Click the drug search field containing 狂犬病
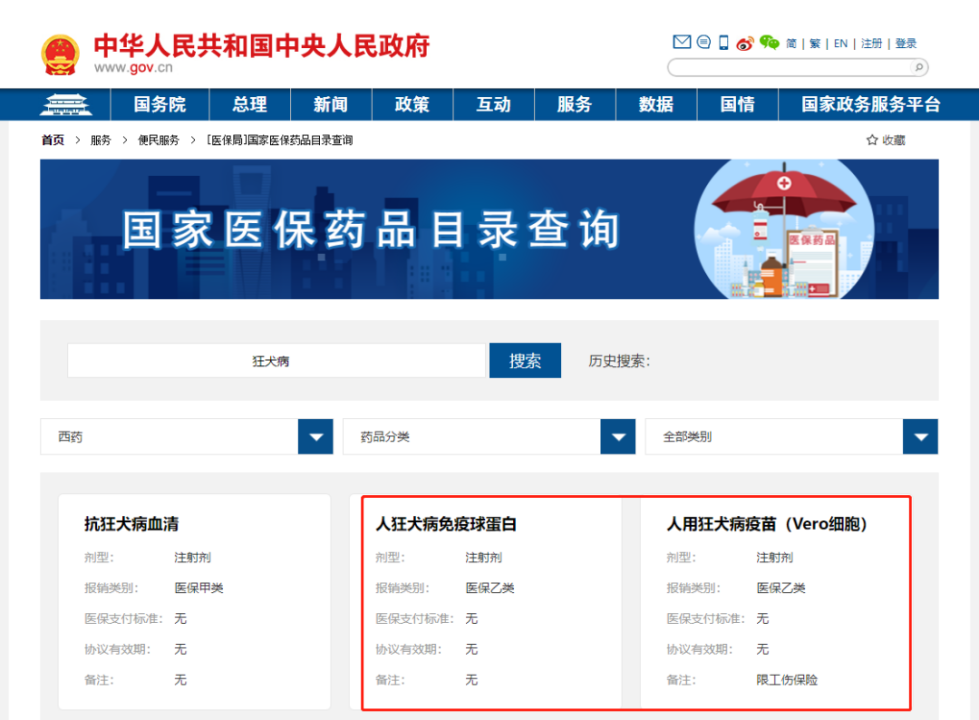This screenshot has width=979, height=720. click(276, 360)
